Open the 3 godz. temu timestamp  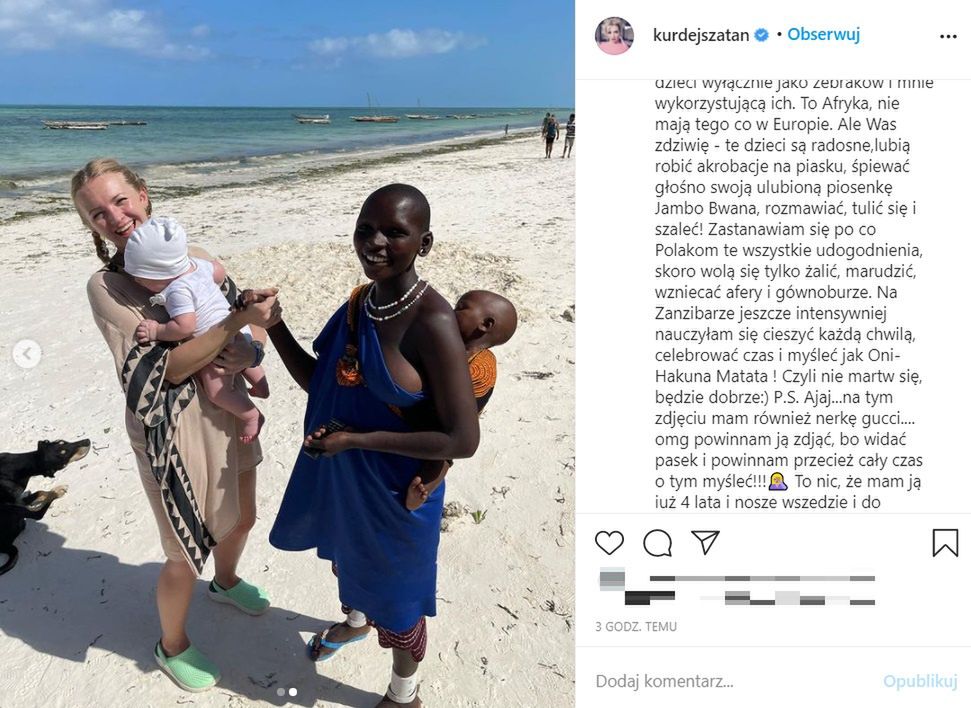[x=636, y=627]
